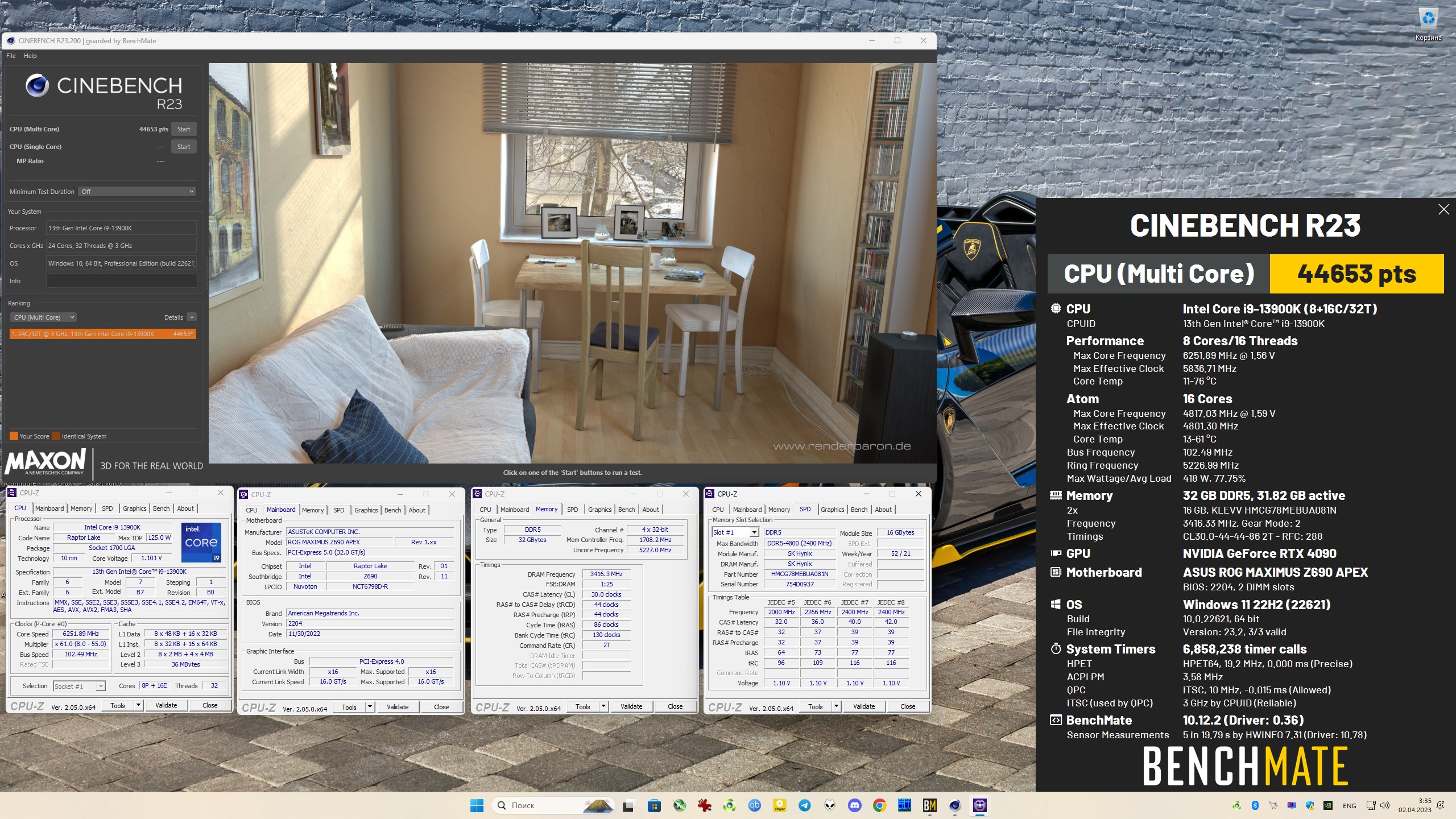1456x819 pixels.
Task: Click the Info input field
Action: [122, 281]
